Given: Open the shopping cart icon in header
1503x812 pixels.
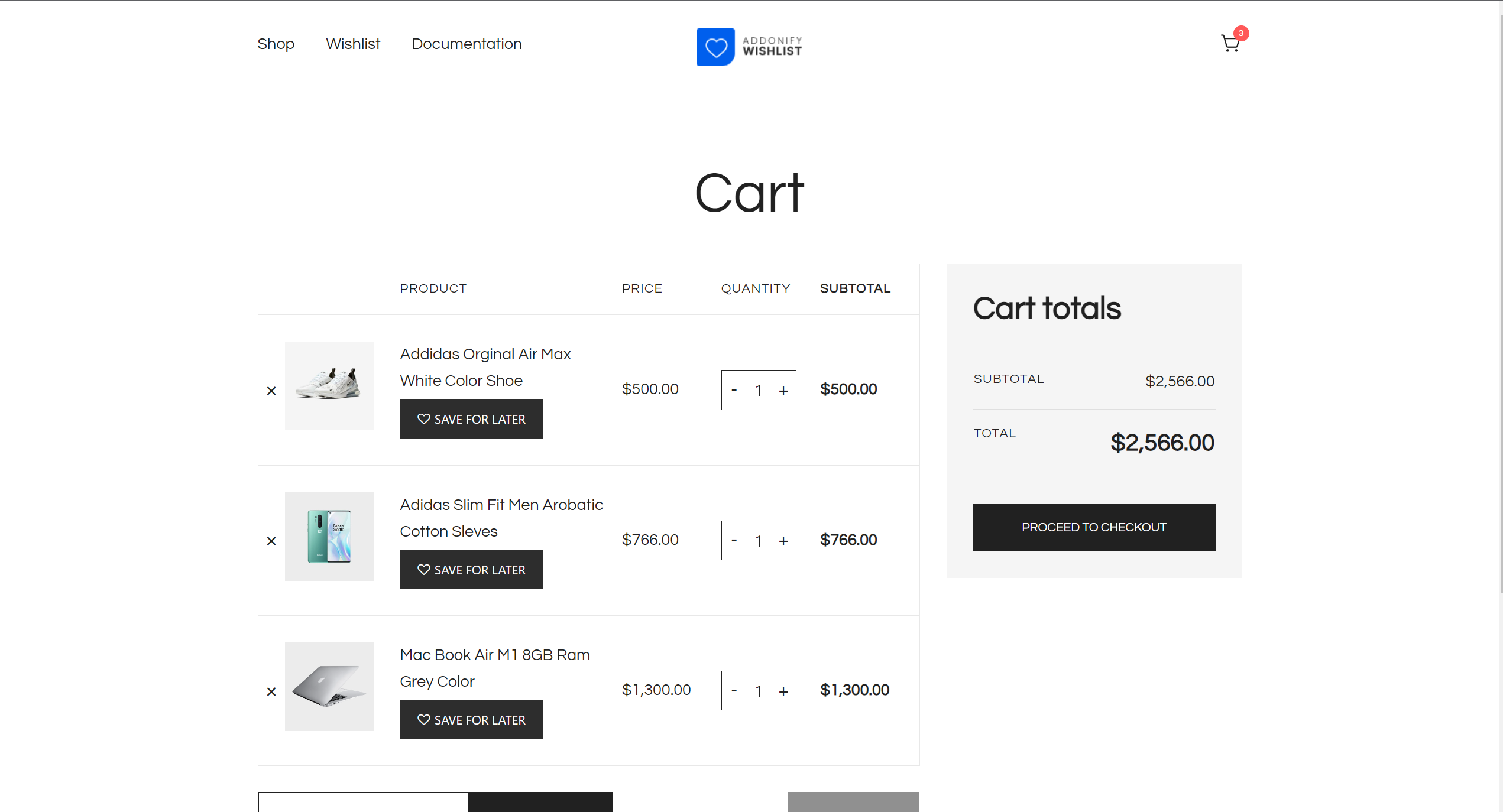Looking at the screenshot, I should pos(1231,43).
